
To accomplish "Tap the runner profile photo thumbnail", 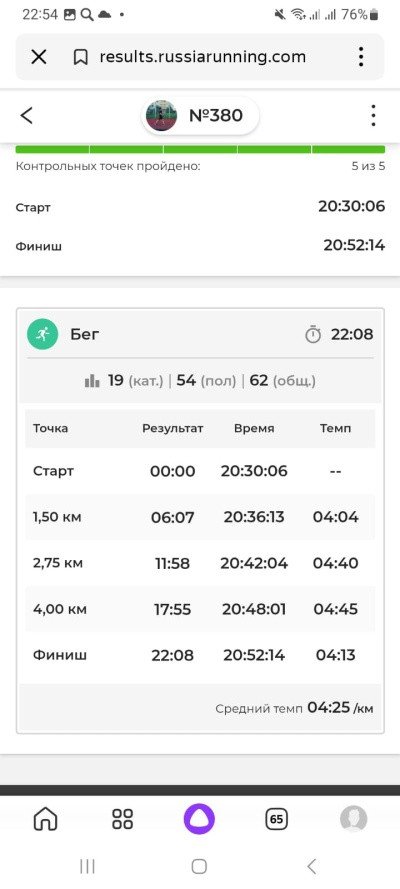I will tap(161, 116).
